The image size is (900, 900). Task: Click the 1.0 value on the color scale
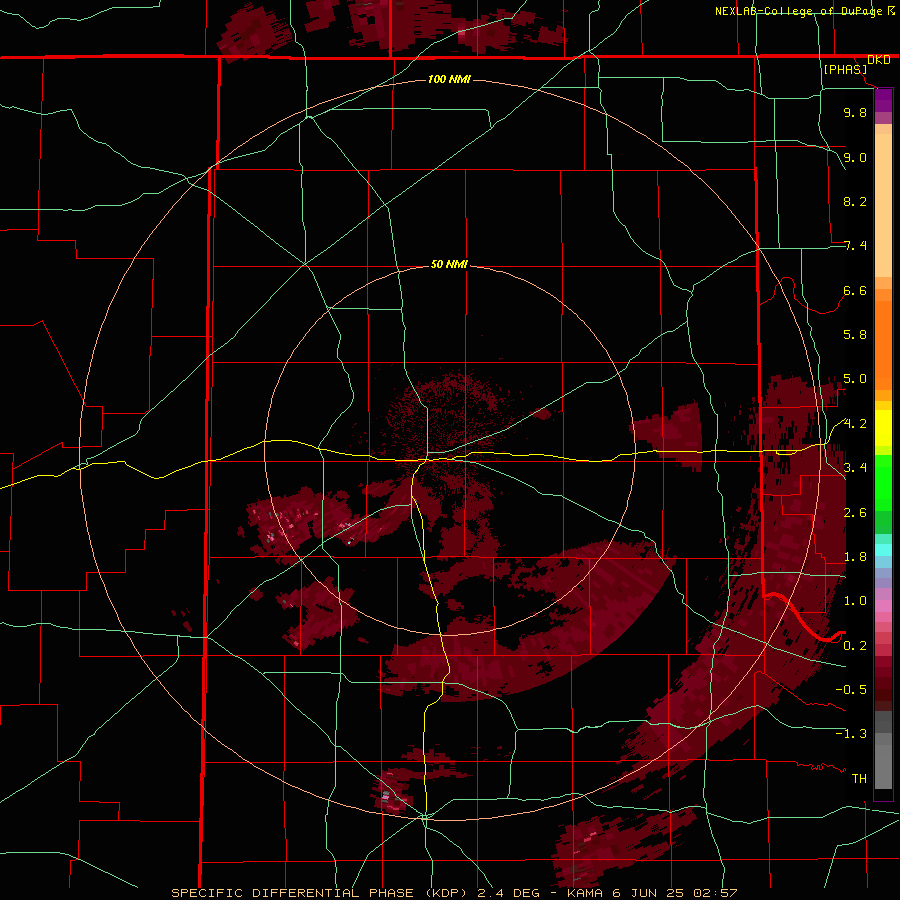coord(855,601)
